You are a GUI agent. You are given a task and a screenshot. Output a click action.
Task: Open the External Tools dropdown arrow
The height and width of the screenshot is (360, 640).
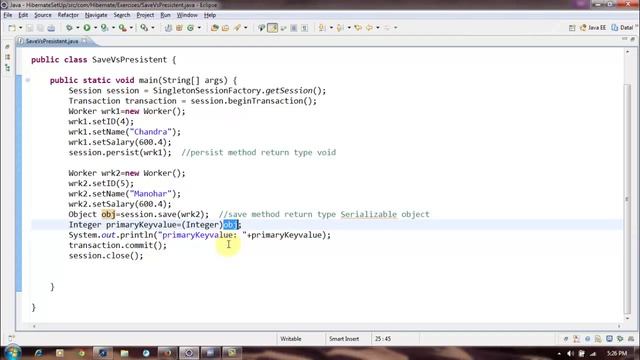[x=131, y=28]
